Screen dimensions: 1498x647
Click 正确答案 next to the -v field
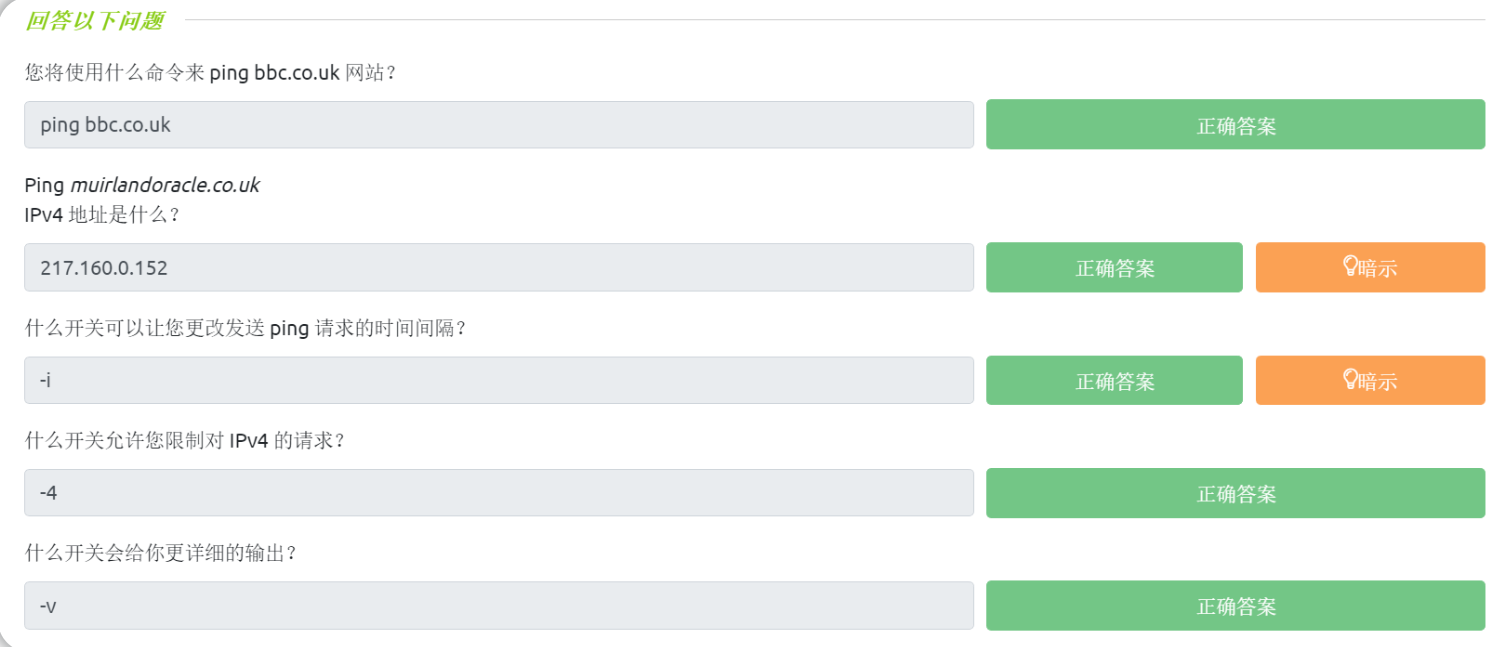(1235, 605)
